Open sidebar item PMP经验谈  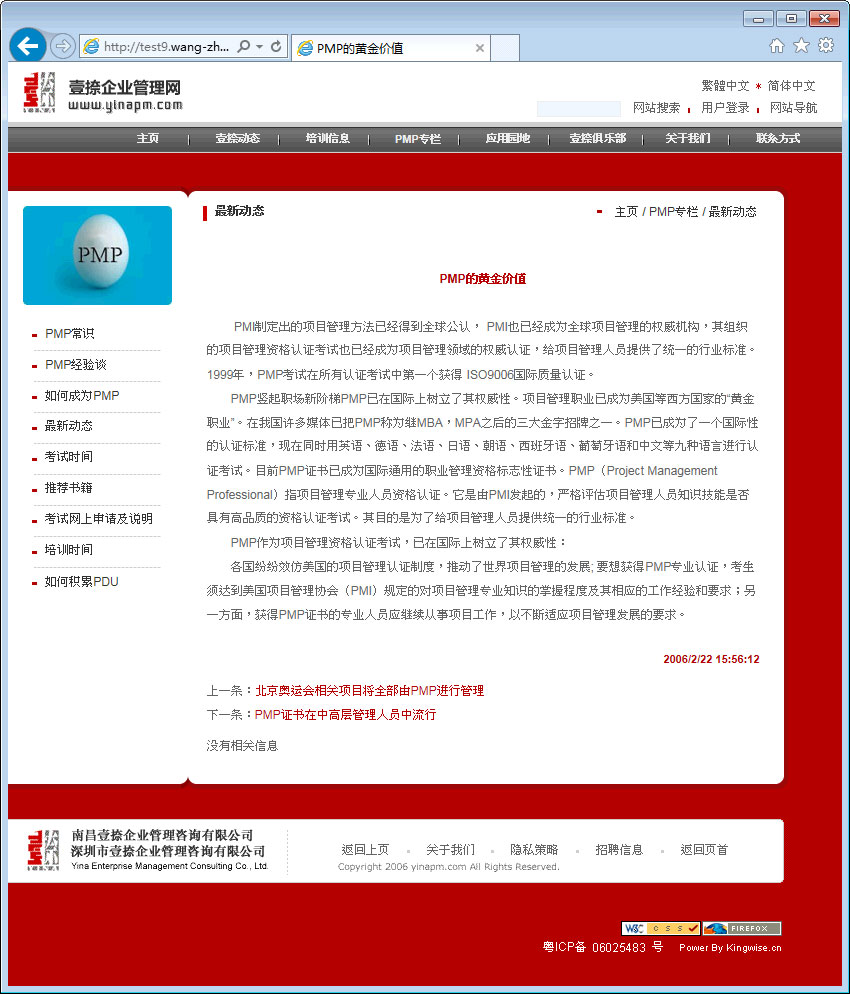click(75, 365)
